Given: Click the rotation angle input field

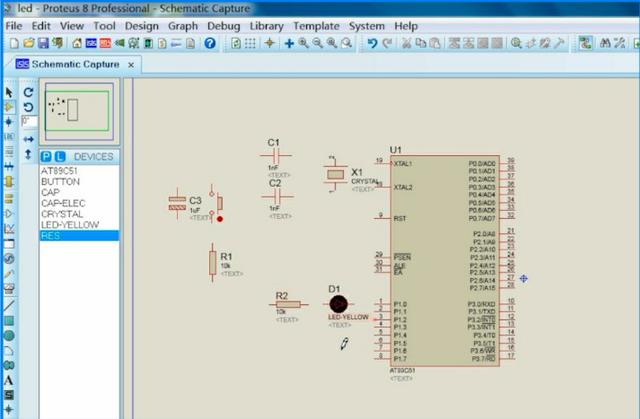Looking at the screenshot, I should [29, 121].
